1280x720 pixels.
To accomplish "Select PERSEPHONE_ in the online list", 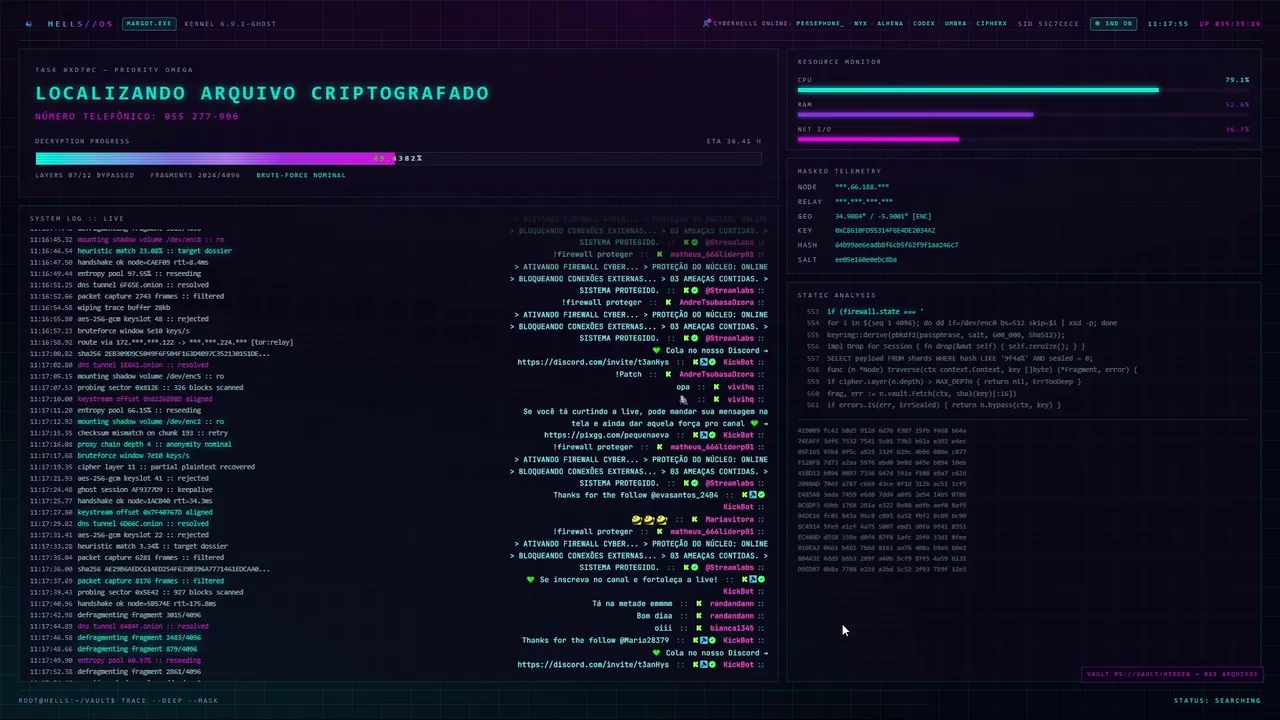I will coord(820,23).
